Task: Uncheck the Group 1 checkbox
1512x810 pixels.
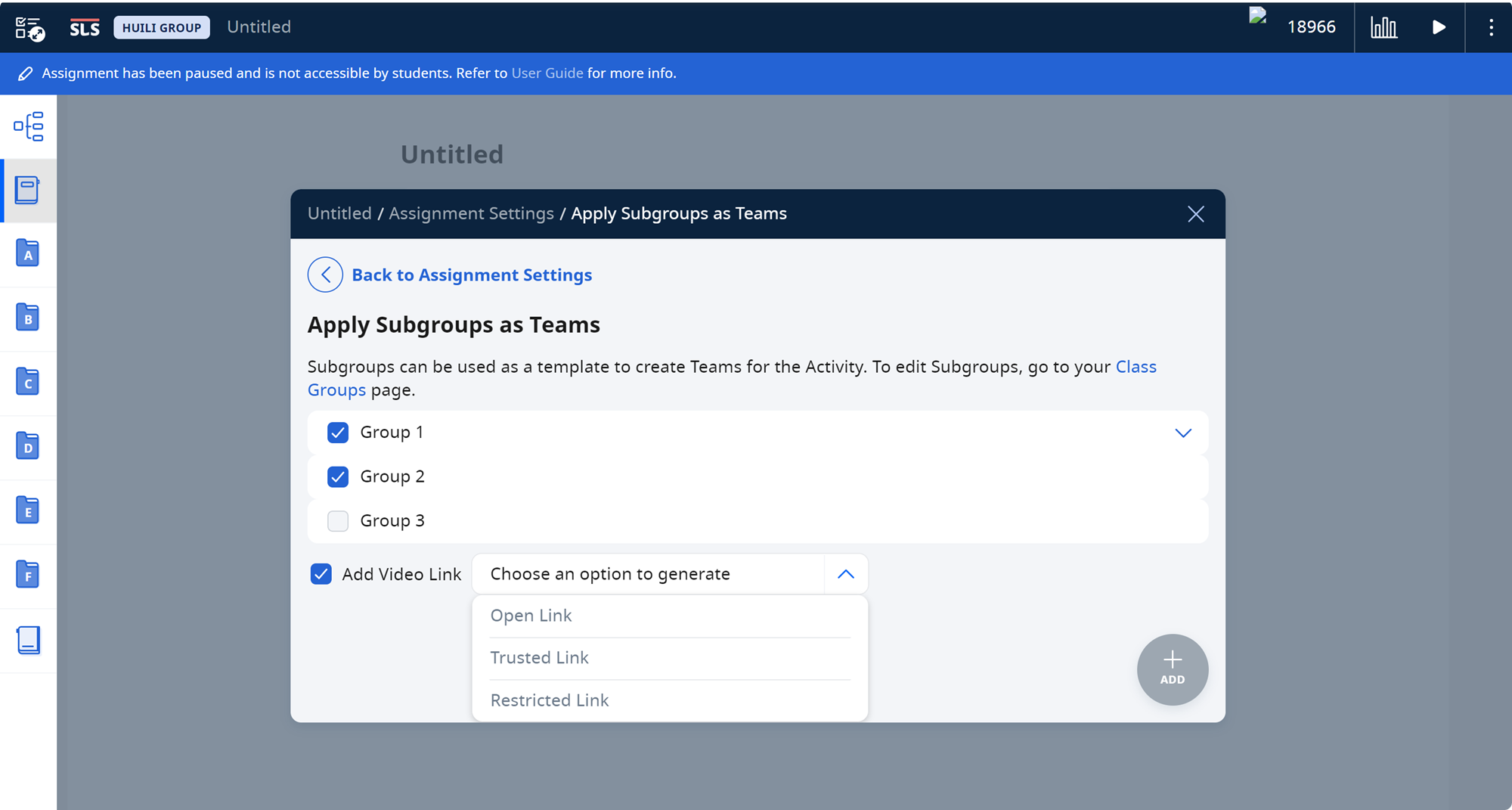Action: (x=338, y=433)
